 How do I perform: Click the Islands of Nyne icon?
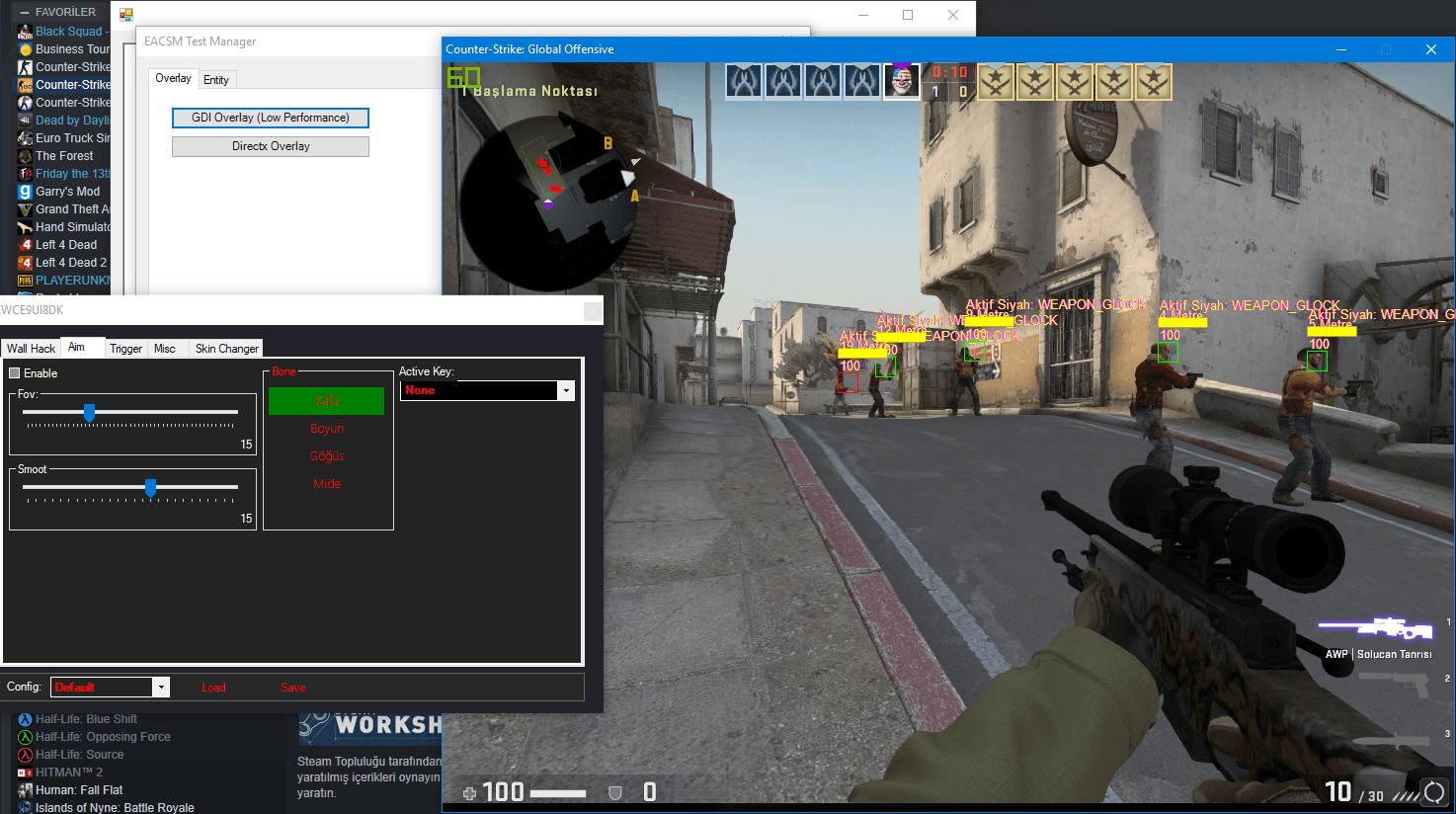pos(25,807)
